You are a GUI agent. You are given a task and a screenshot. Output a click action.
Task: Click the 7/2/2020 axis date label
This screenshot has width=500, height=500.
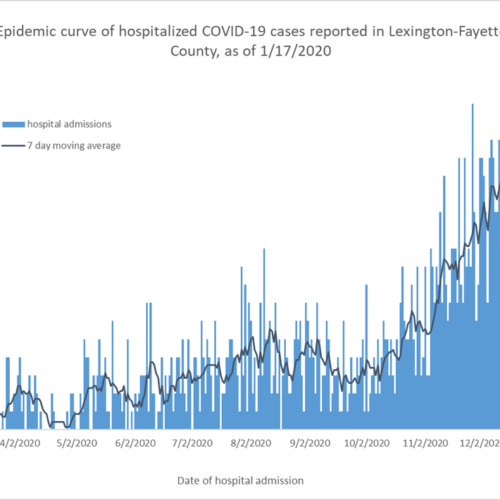click(192, 443)
